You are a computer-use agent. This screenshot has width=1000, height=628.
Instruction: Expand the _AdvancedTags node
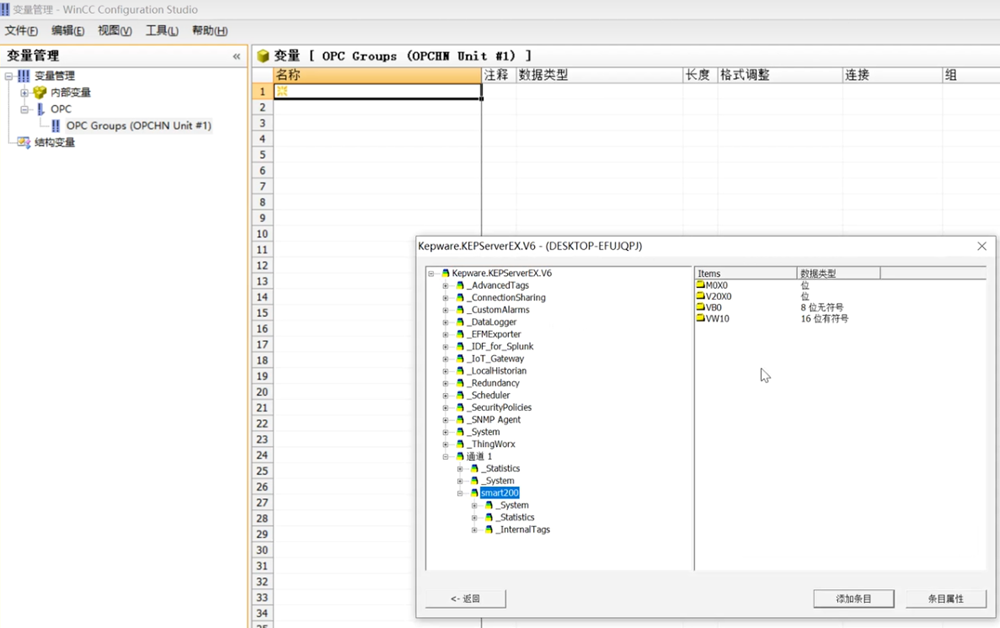446,286
